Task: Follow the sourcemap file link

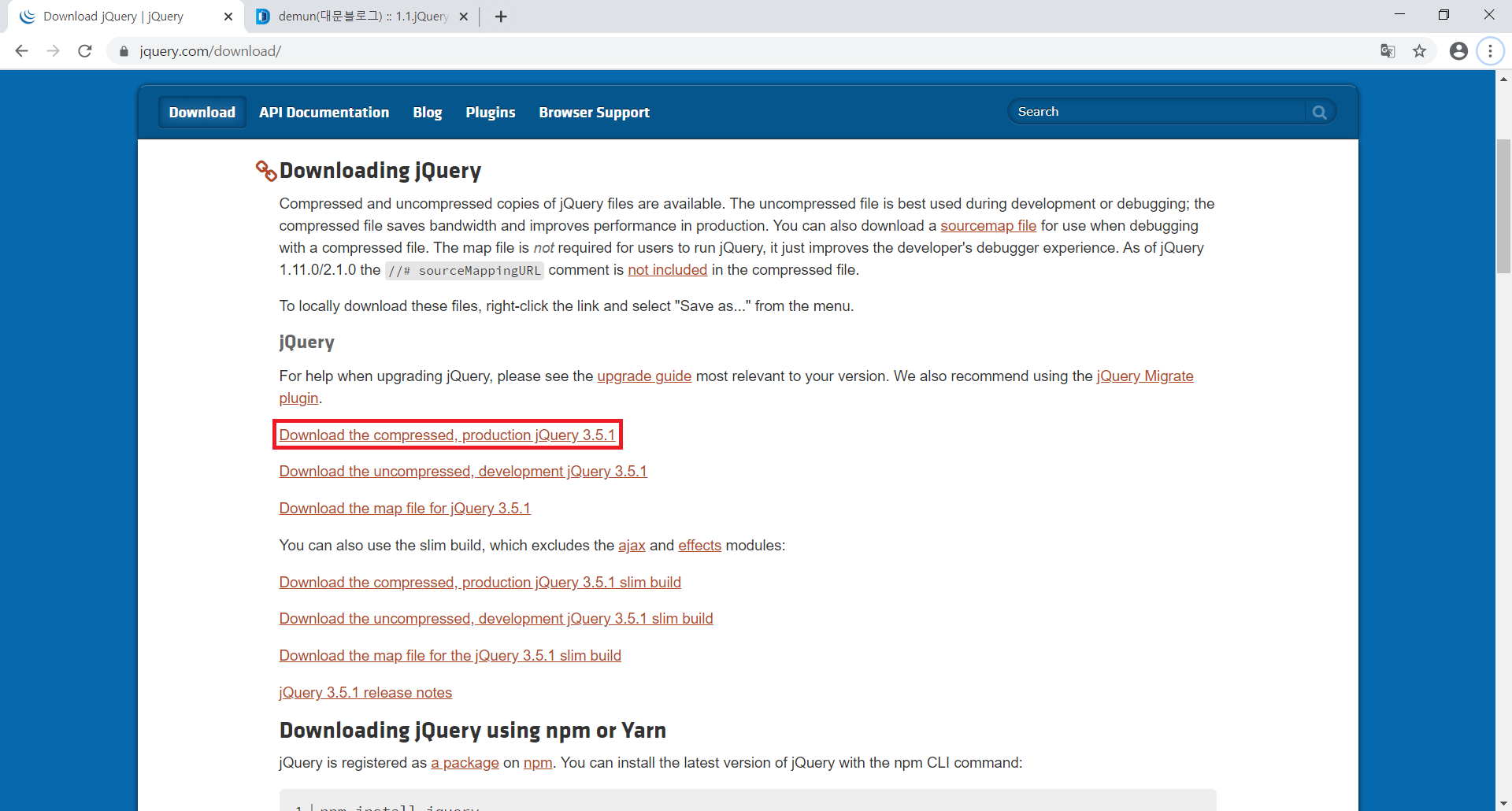Action: [988, 226]
